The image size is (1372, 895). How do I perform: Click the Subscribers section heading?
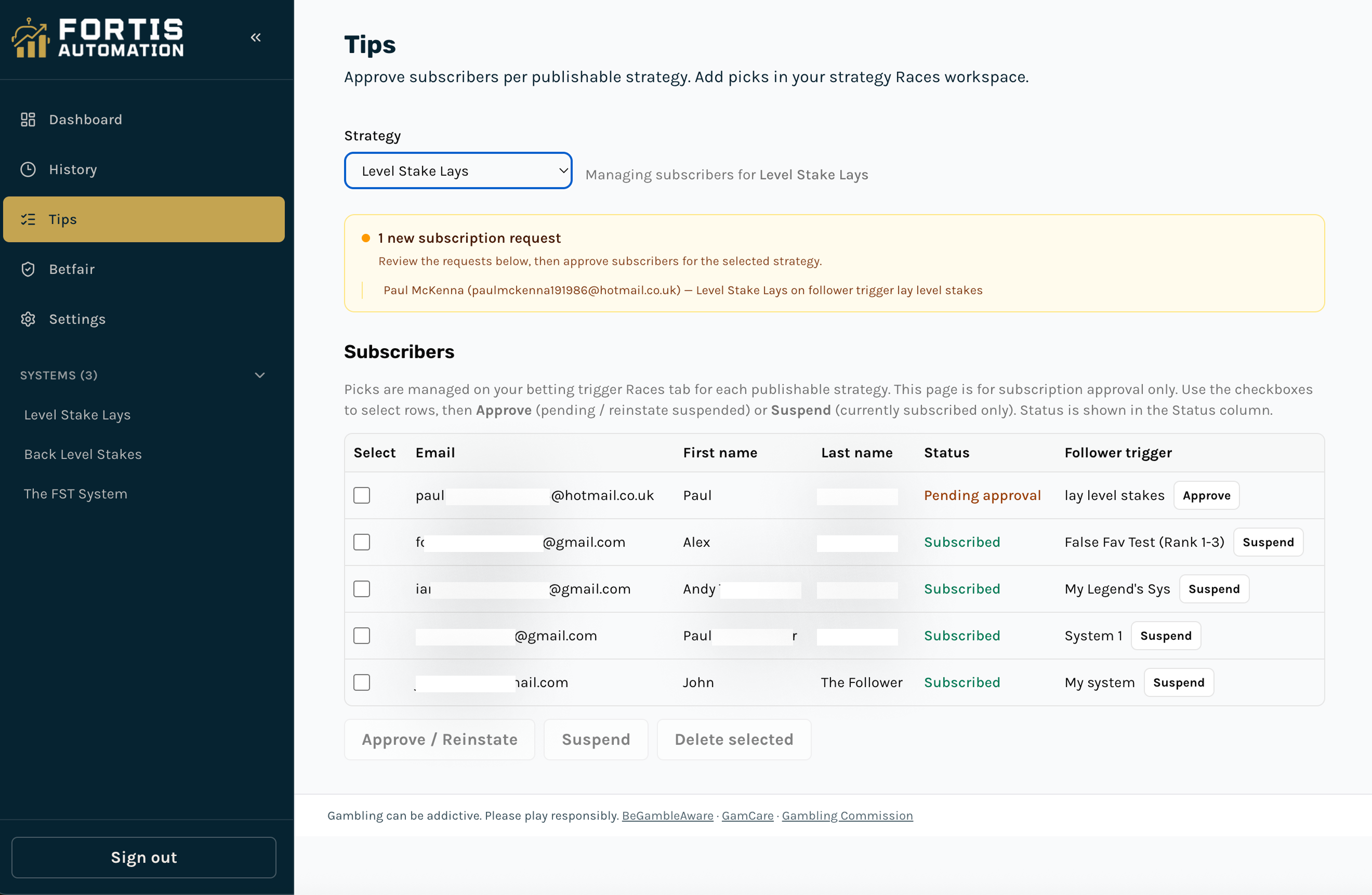point(400,352)
